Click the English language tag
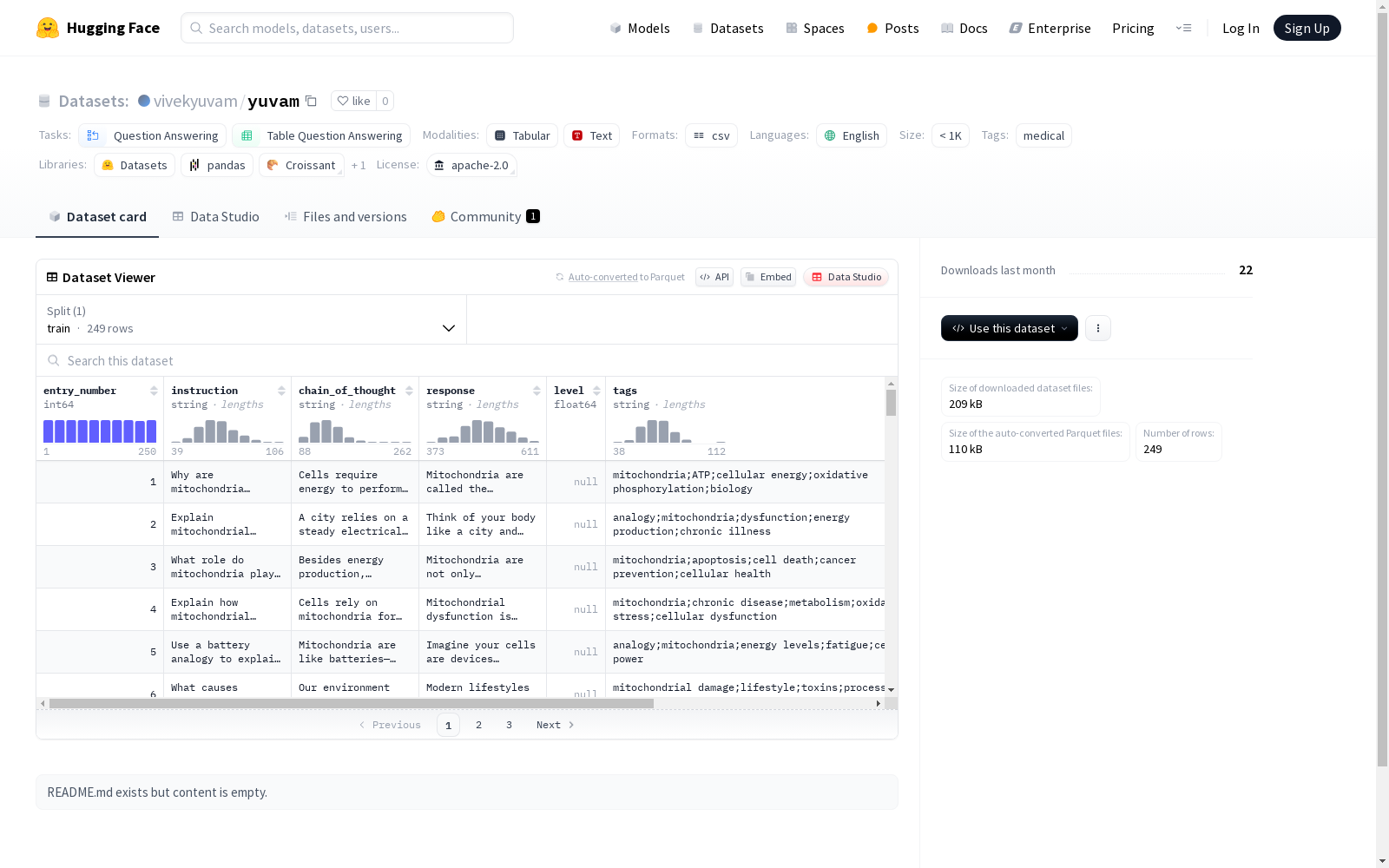1389x868 pixels. coord(852,135)
